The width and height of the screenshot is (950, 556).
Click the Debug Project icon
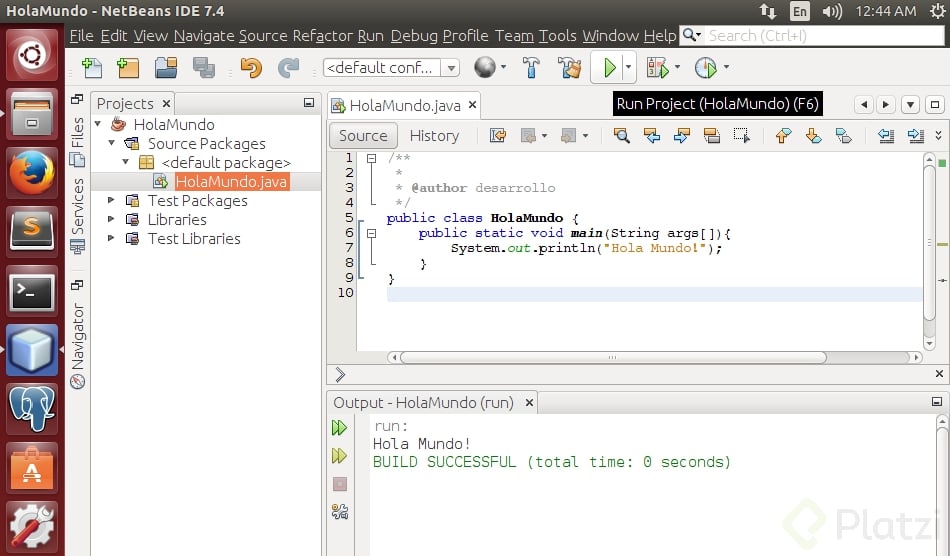pos(657,67)
